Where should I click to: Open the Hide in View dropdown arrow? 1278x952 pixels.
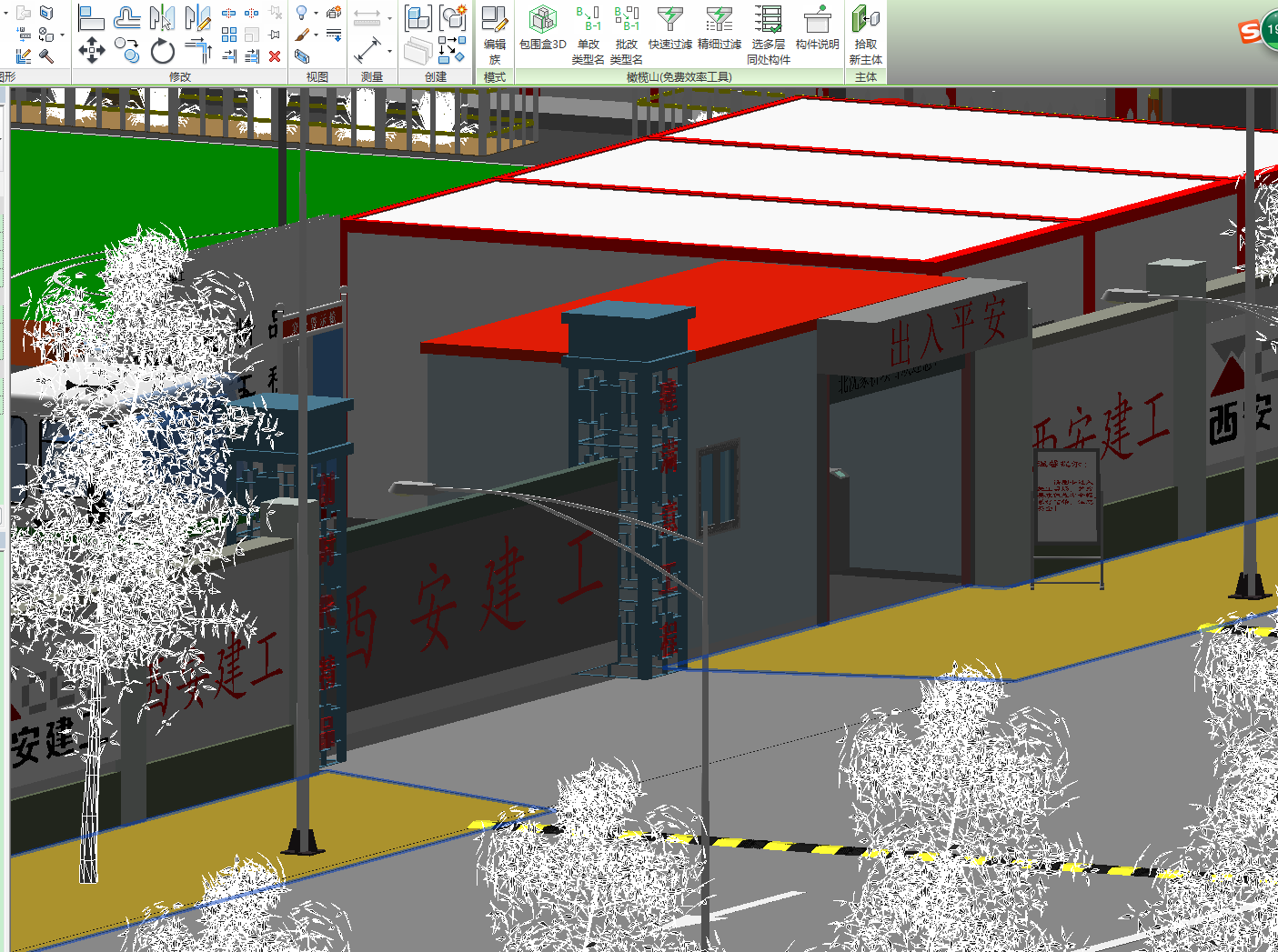[x=316, y=14]
